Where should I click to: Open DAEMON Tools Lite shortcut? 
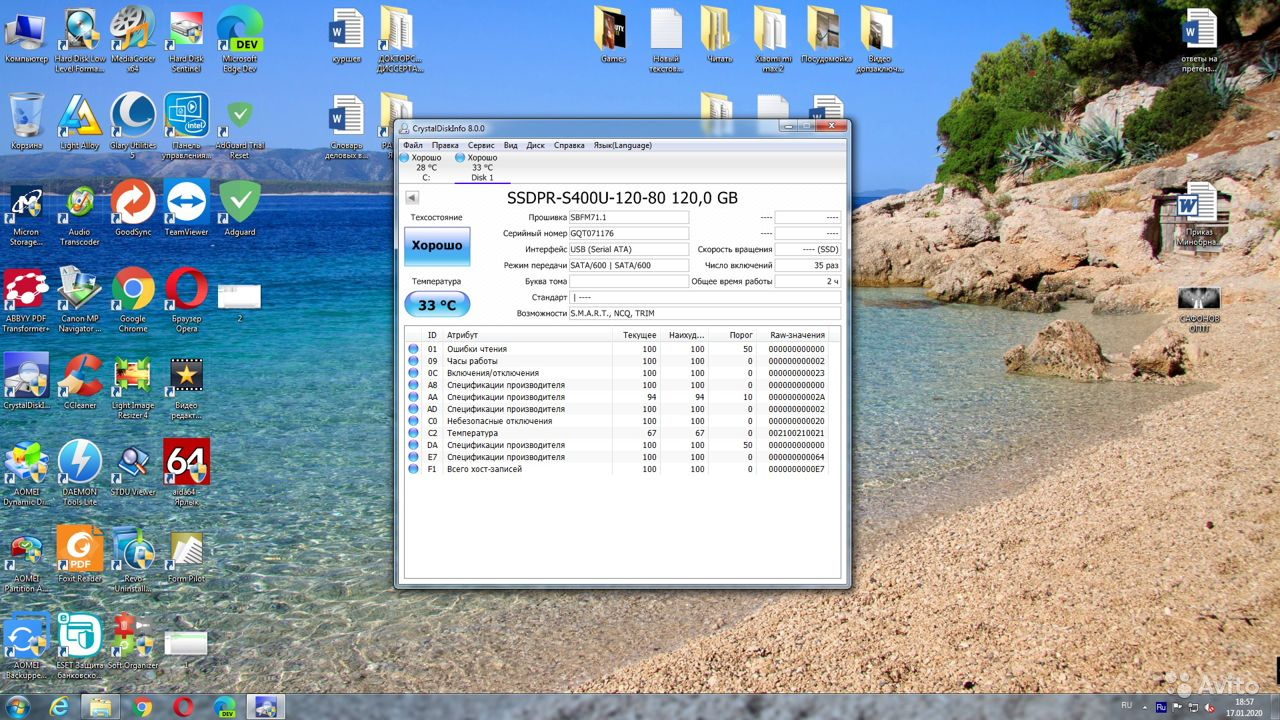(79, 466)
